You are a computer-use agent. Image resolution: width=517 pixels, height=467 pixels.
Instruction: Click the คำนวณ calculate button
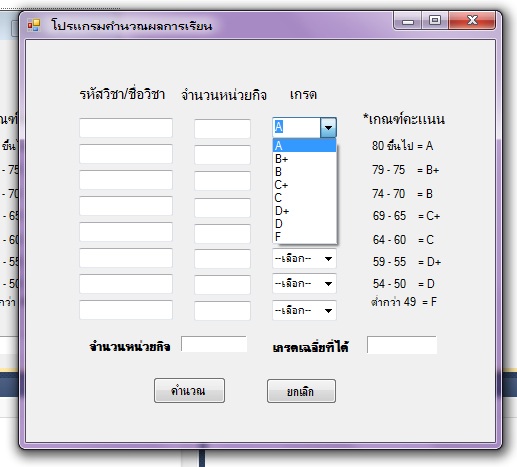tap(189, 390)
